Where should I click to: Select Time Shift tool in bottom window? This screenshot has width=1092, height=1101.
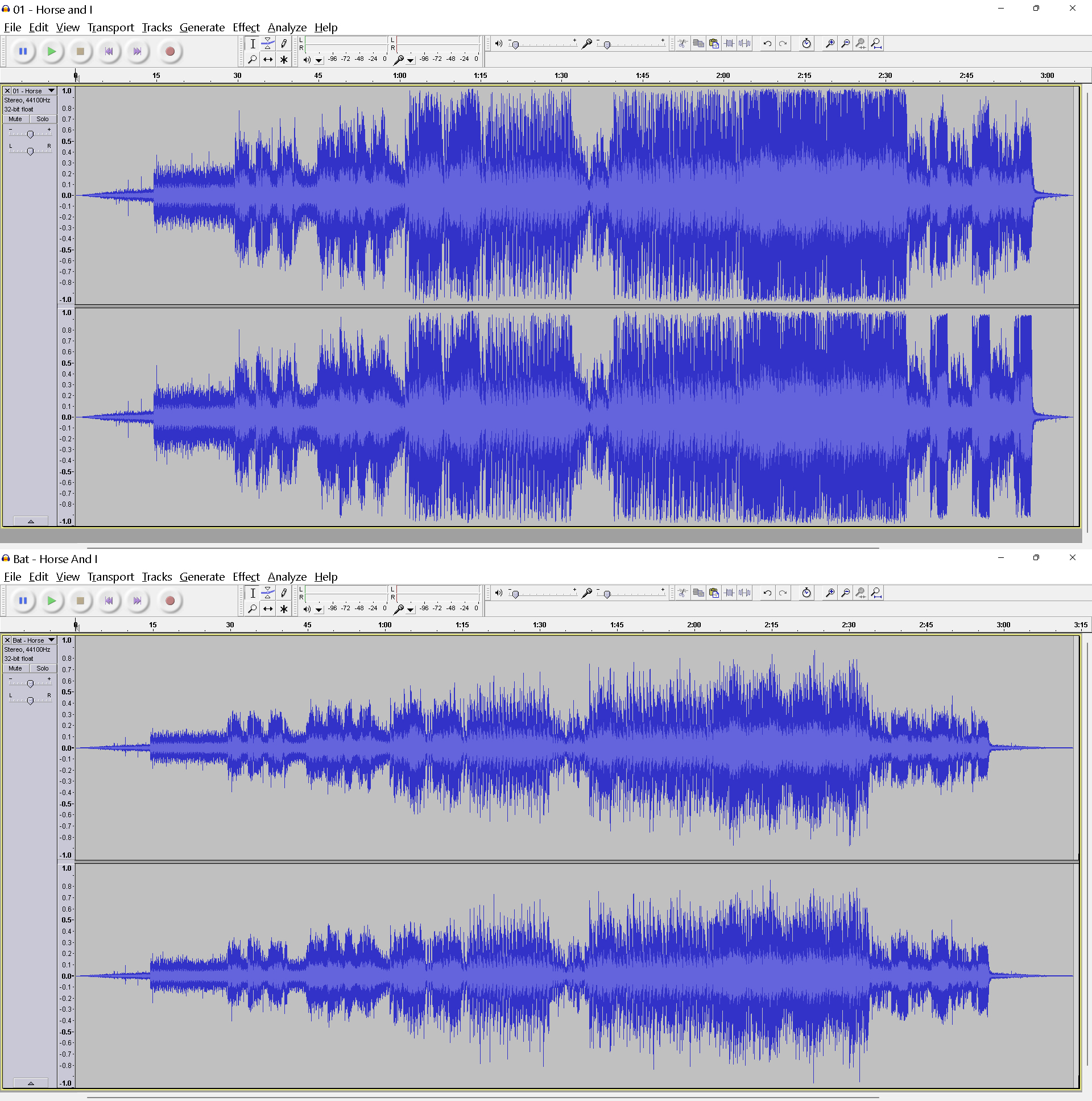268,609
